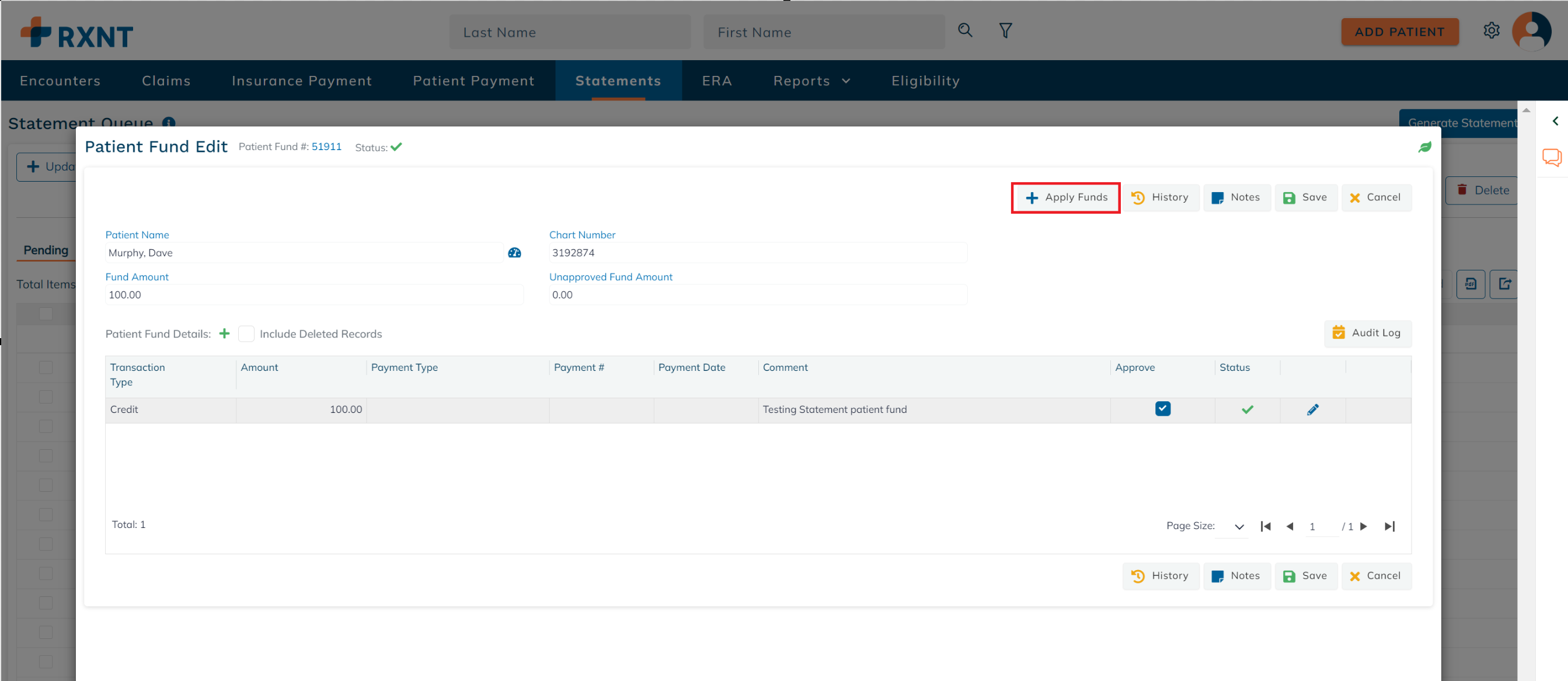Open the user profile avatar
This screenshot has height=681, width=1568.
pyautogui.click(x=1531, y=30)
